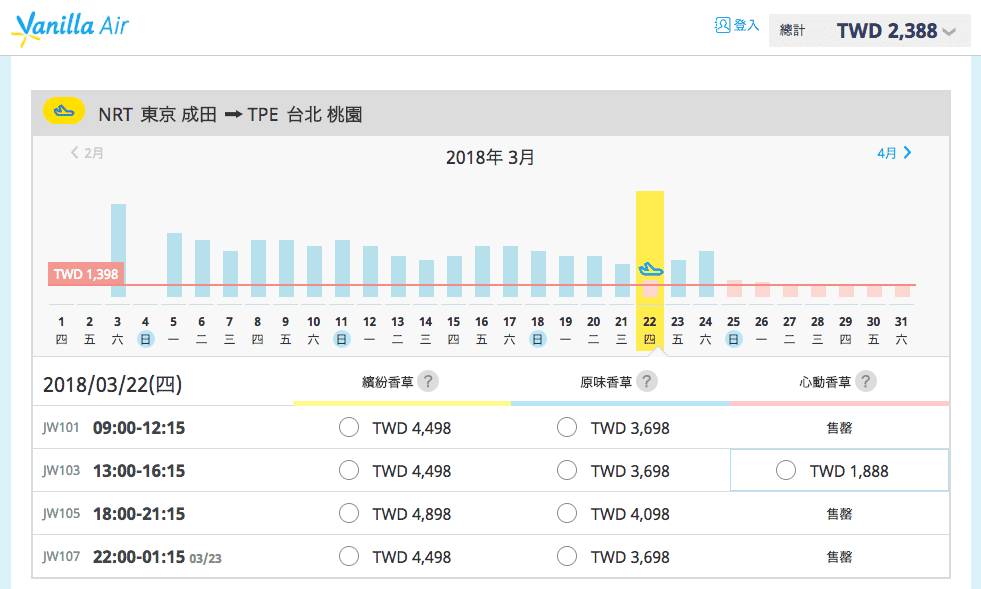Click the 2018/03/22(四) date heading
This screenshot has height=589, width=981.
click(113, 384)
